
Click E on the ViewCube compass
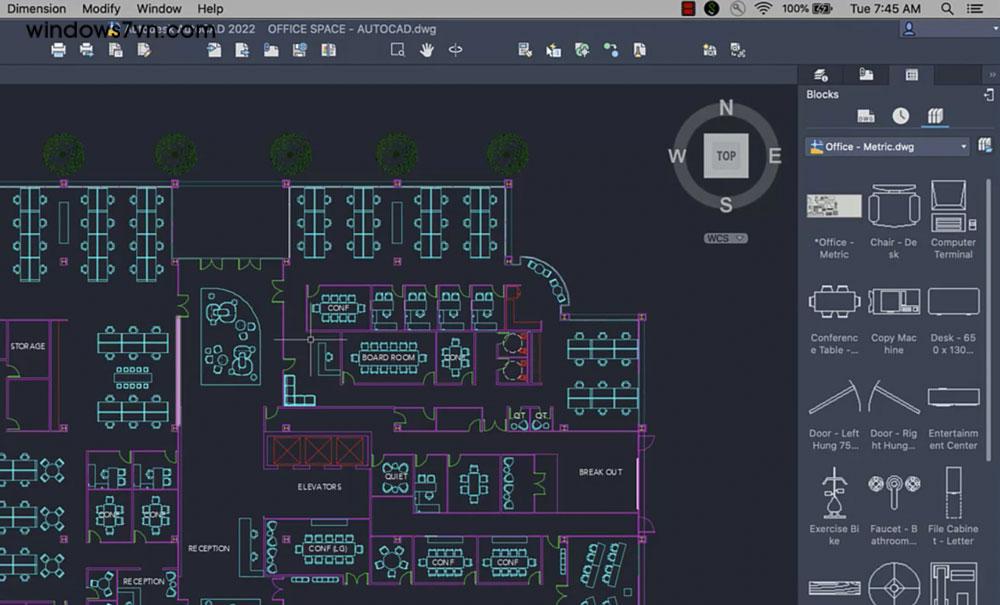point(775,156)
